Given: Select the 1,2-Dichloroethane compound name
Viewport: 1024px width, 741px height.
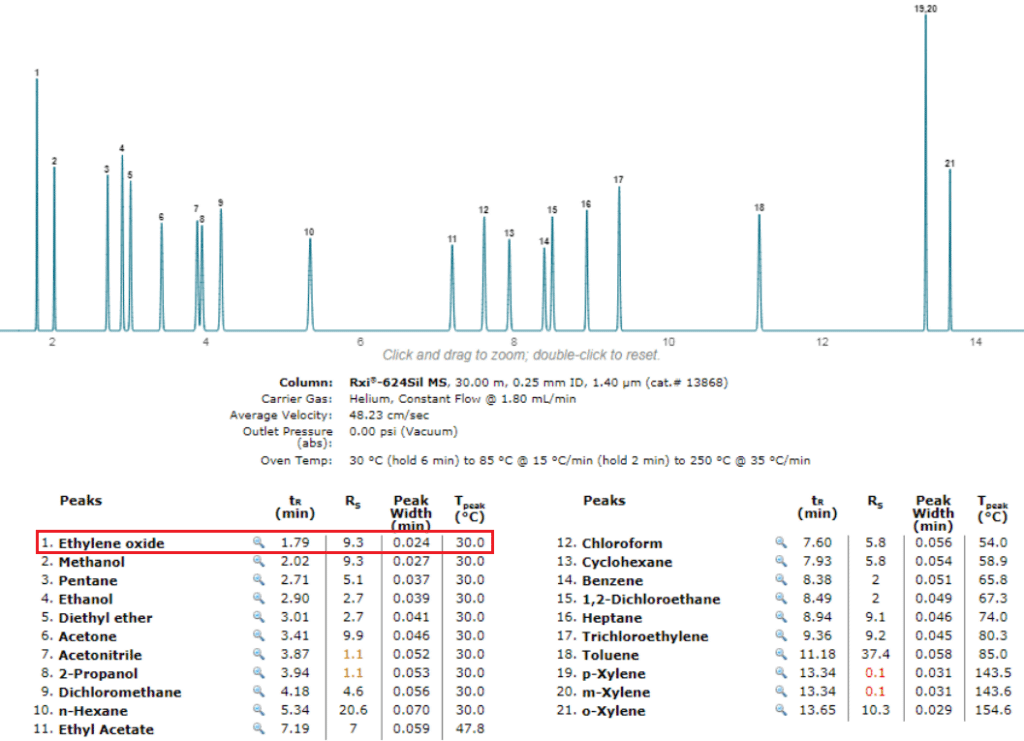Looking at the screenshot, I should click(650, 599).
